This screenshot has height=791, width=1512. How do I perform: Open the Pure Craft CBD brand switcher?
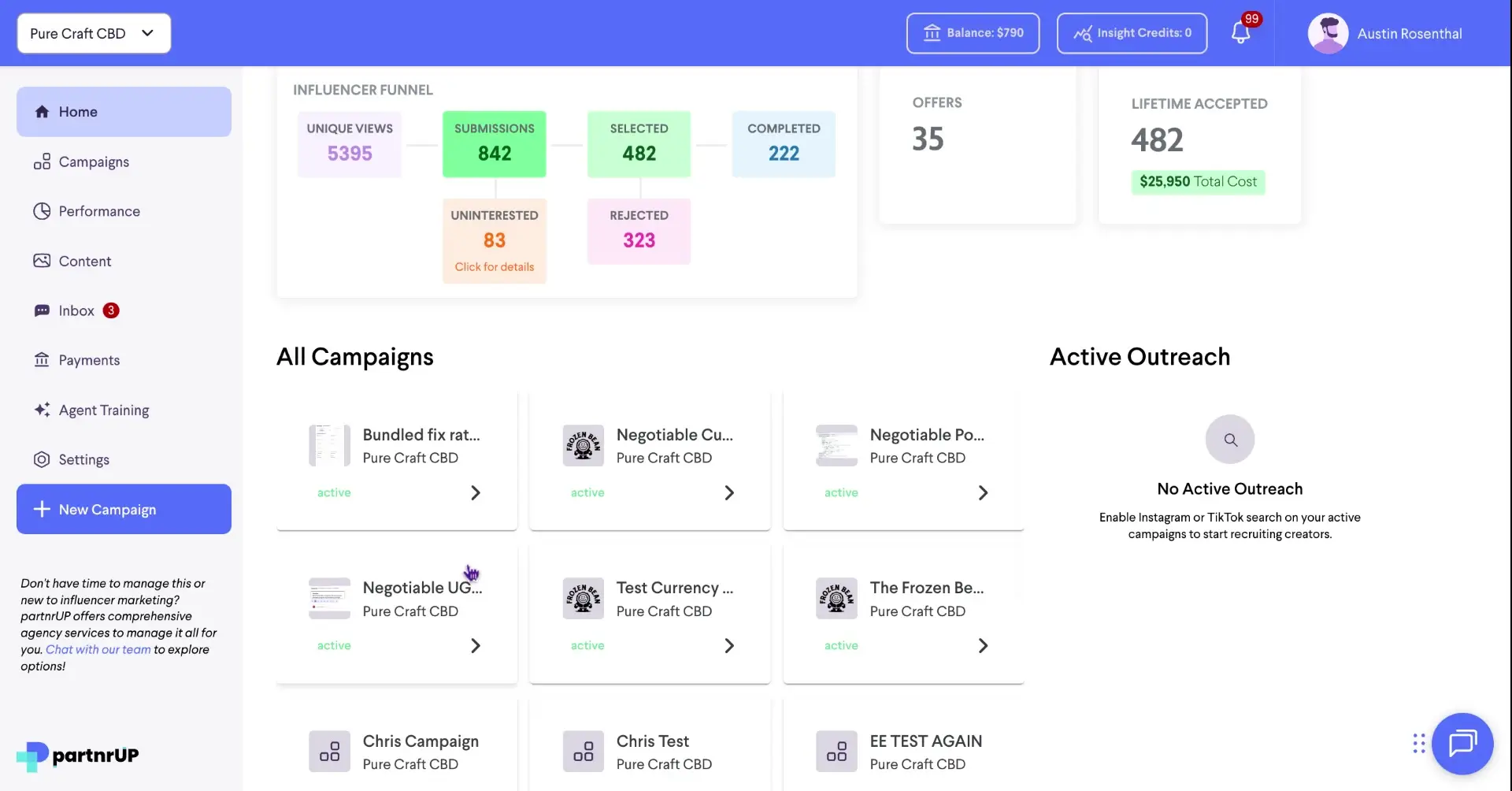click(93, 33)
